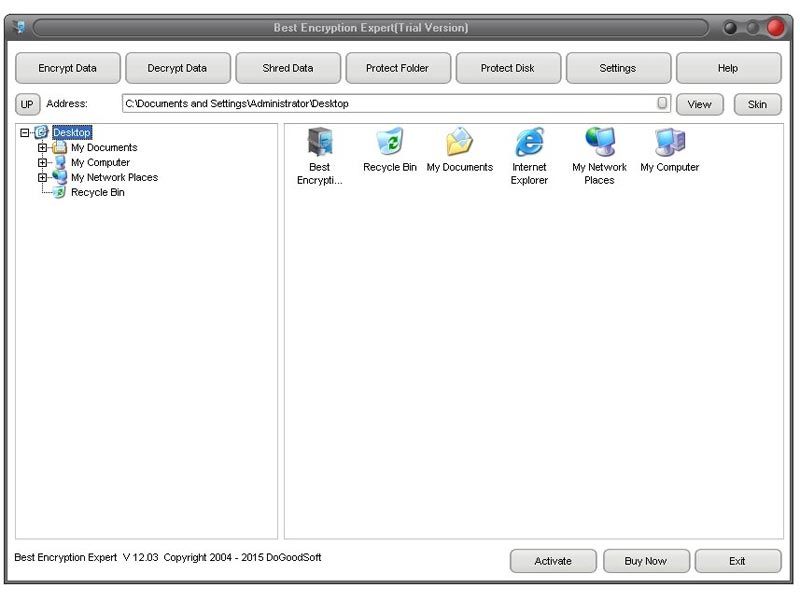Click the My Computer icon in tree
800x600 pixels.
(x=60, y=162)
